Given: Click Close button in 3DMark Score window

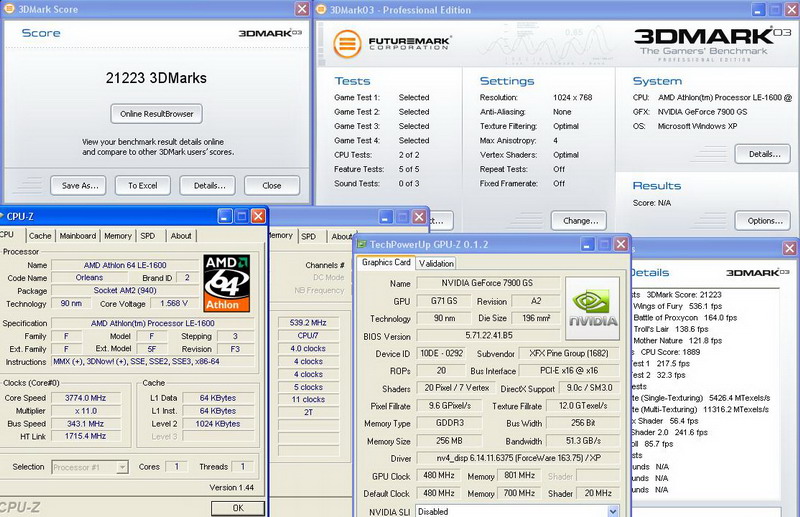Looking at the screenshot, I should (272, 185).
